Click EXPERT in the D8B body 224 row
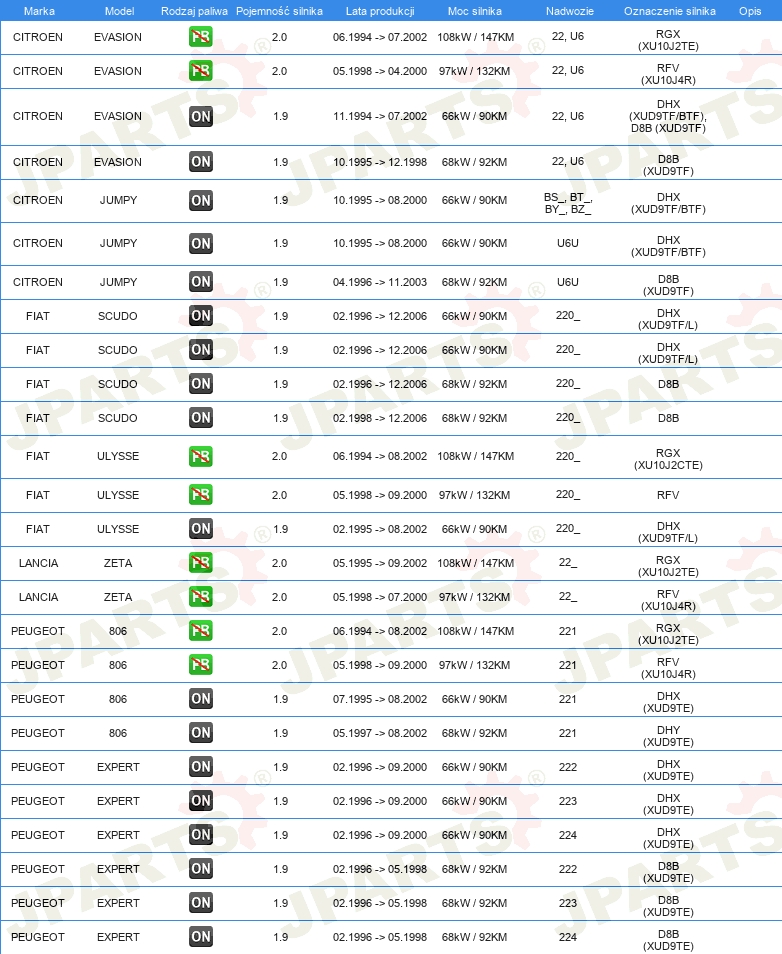Screen dimensions: 782x954 pos(118,938)
